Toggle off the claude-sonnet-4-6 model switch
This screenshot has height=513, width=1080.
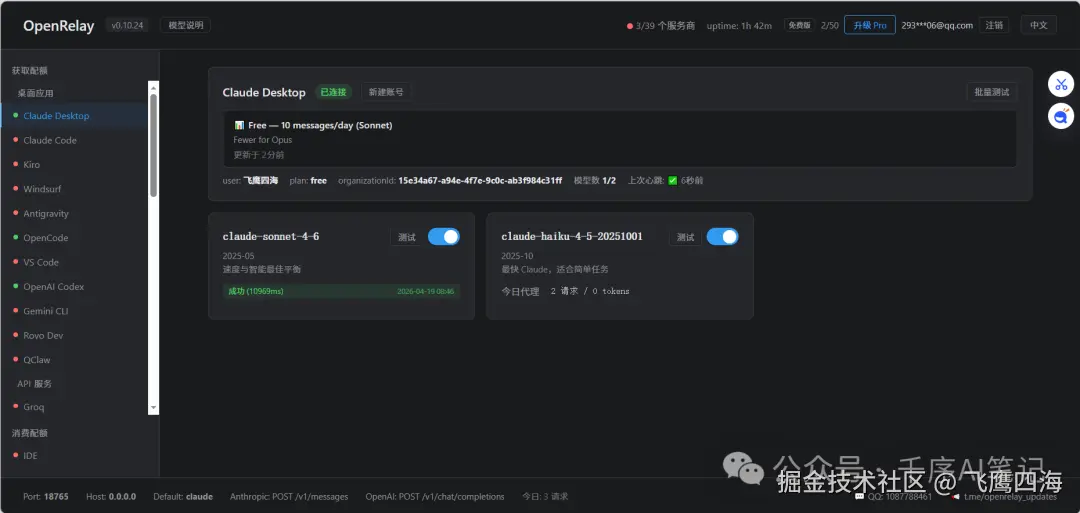444,237
